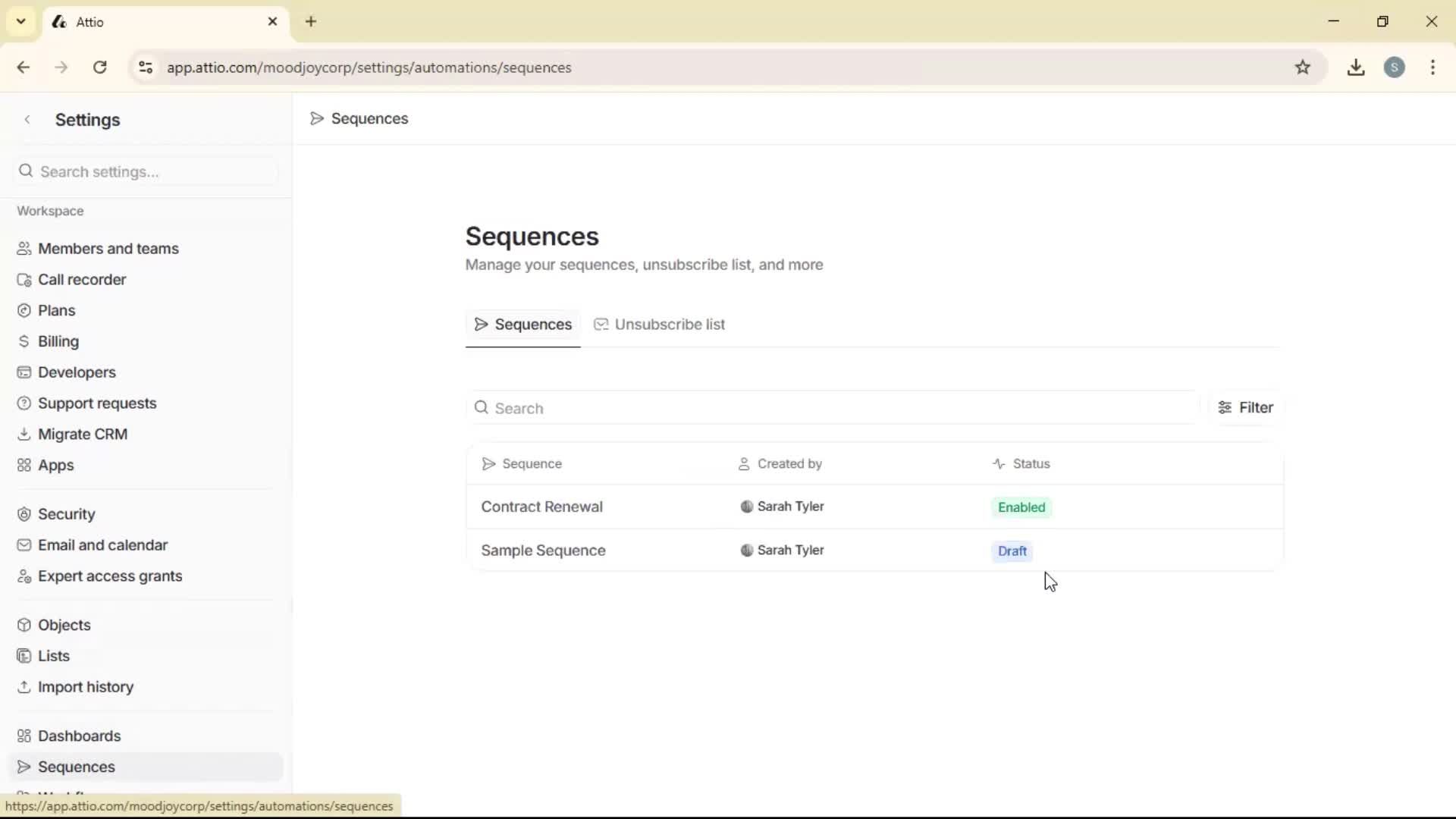This screenshot has height=819, width=1456.
Task: Open the Chrome profile avatar
Action: 1395,67
